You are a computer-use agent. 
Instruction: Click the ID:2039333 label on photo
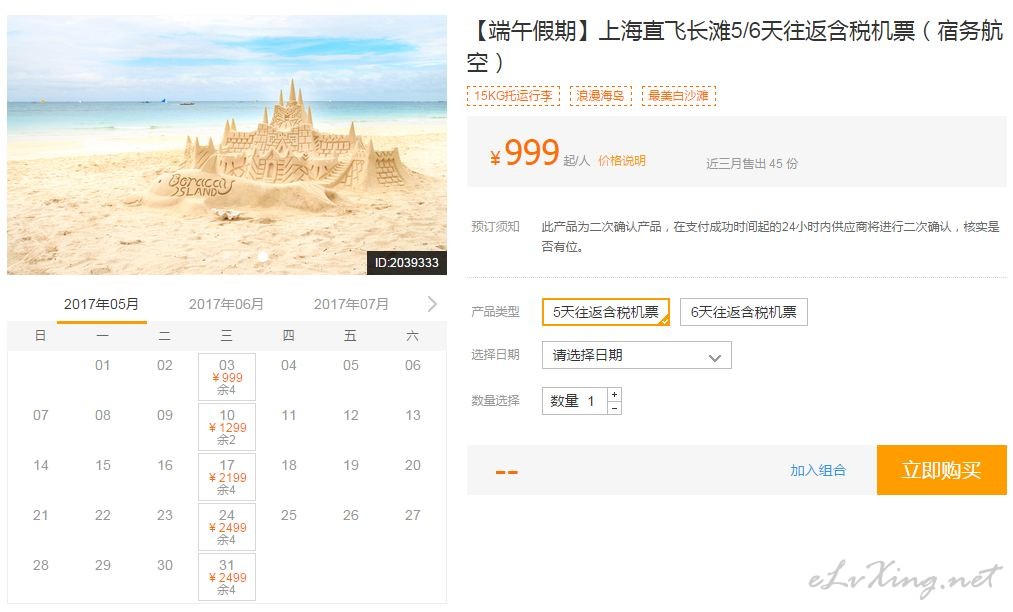(406, 262)
